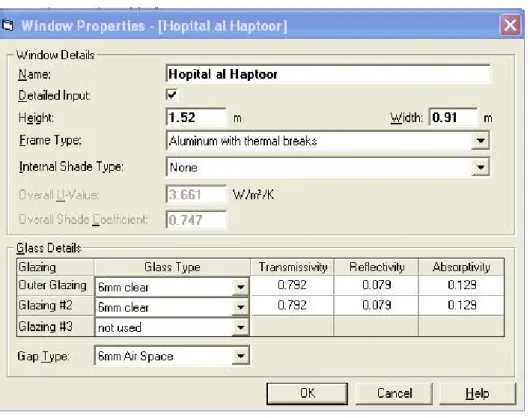Viewport: 530px width, 418px height.
Task: Select Outer Glazing absorptivity cell 0.129
Action: [462, 285]
